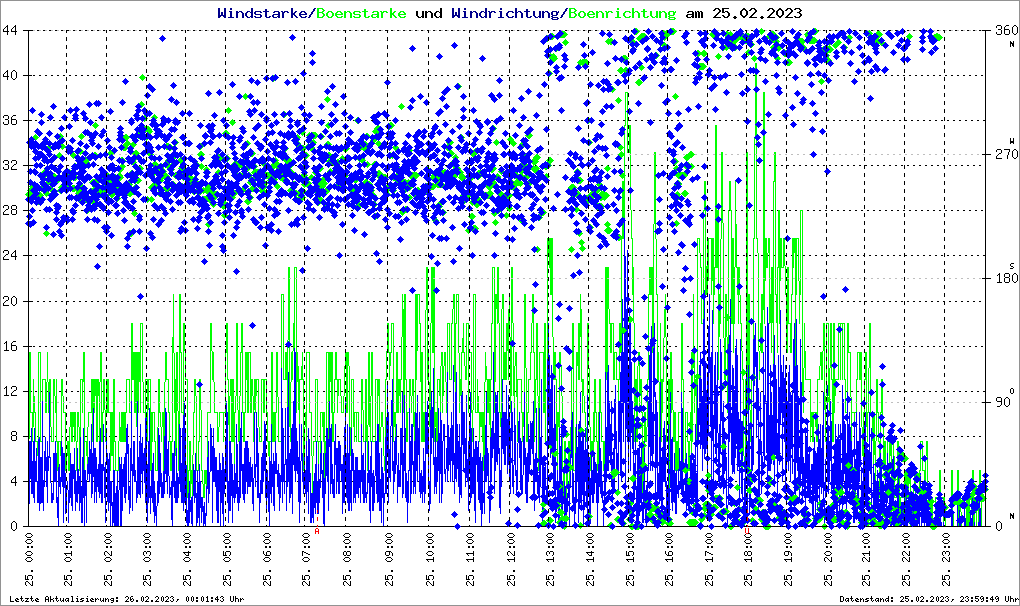Image resolution: width=1020 pixels, height=606 pixels.
Task: Click the wind speed axis value "24"
Action: 10,256
